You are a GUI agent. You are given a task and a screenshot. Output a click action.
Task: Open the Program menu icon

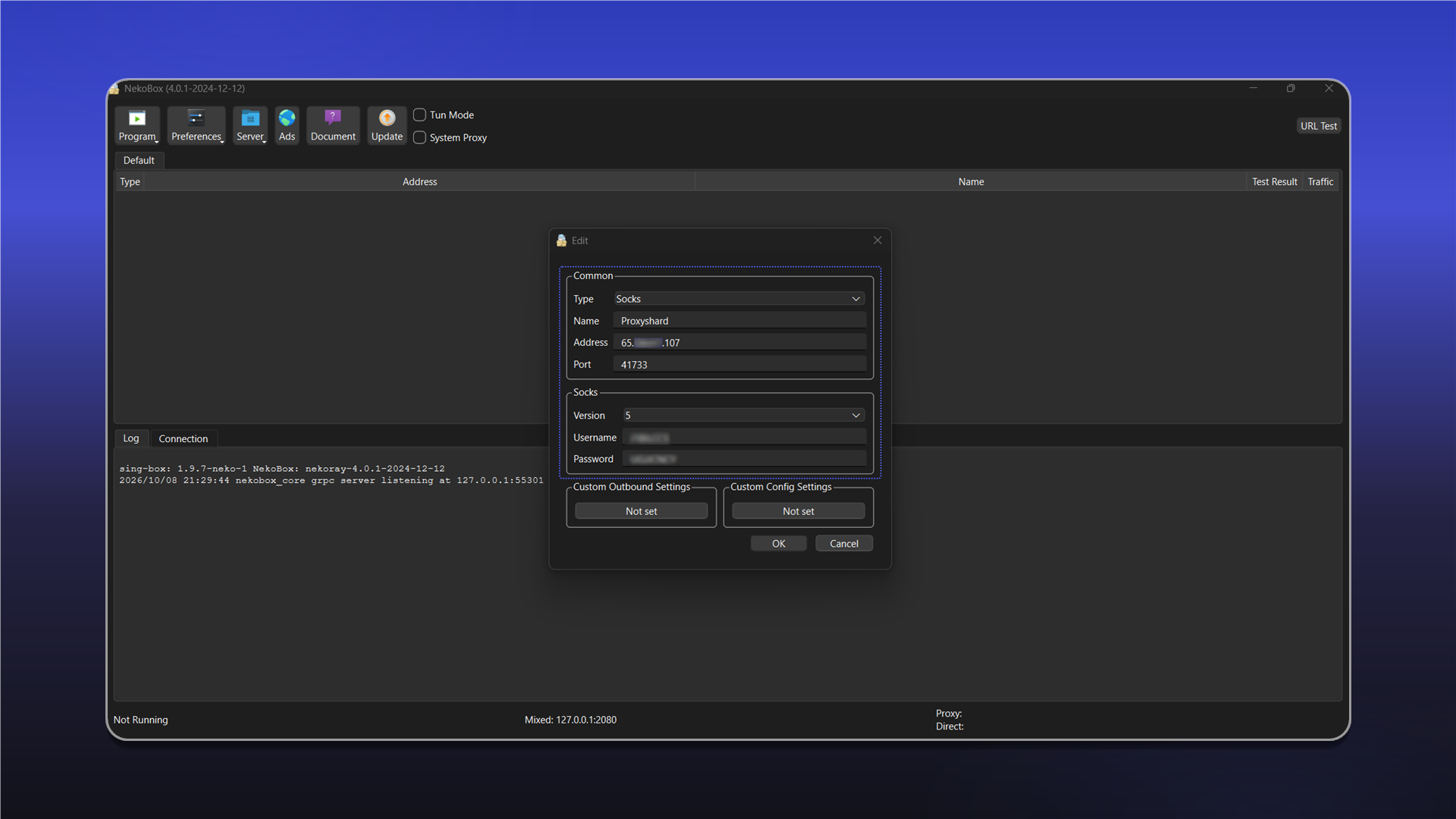[x=137, y=125]
